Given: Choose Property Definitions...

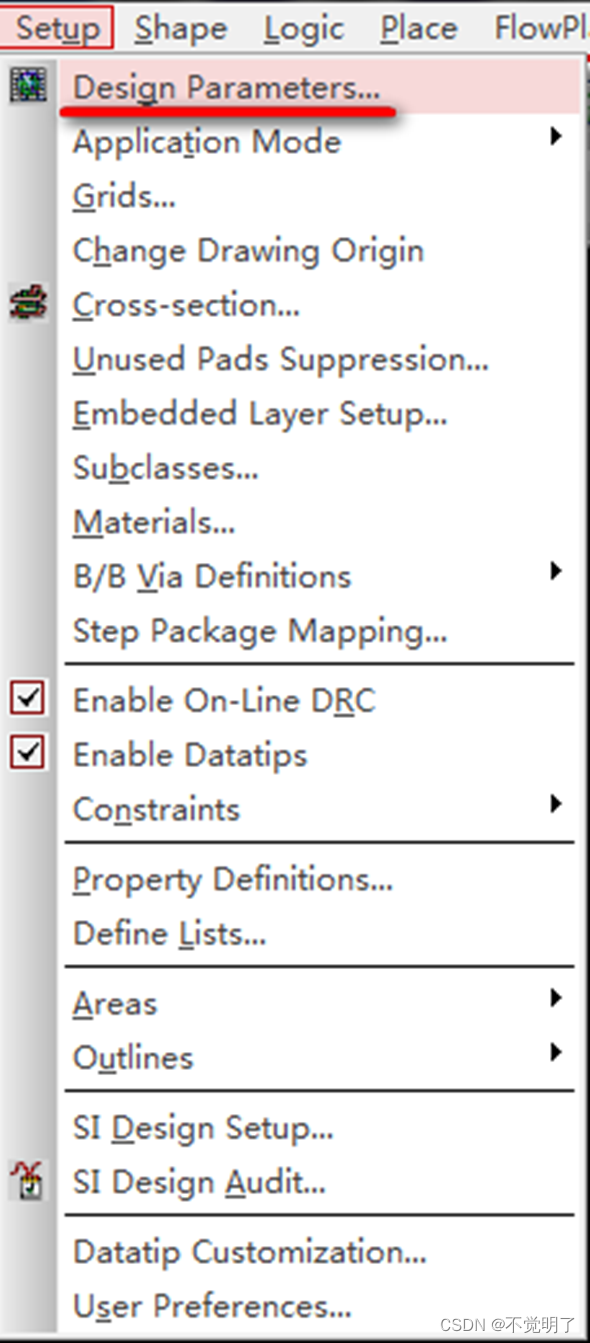Looking at the screenshot, I should pyautogui.click(x=232, y=880).
